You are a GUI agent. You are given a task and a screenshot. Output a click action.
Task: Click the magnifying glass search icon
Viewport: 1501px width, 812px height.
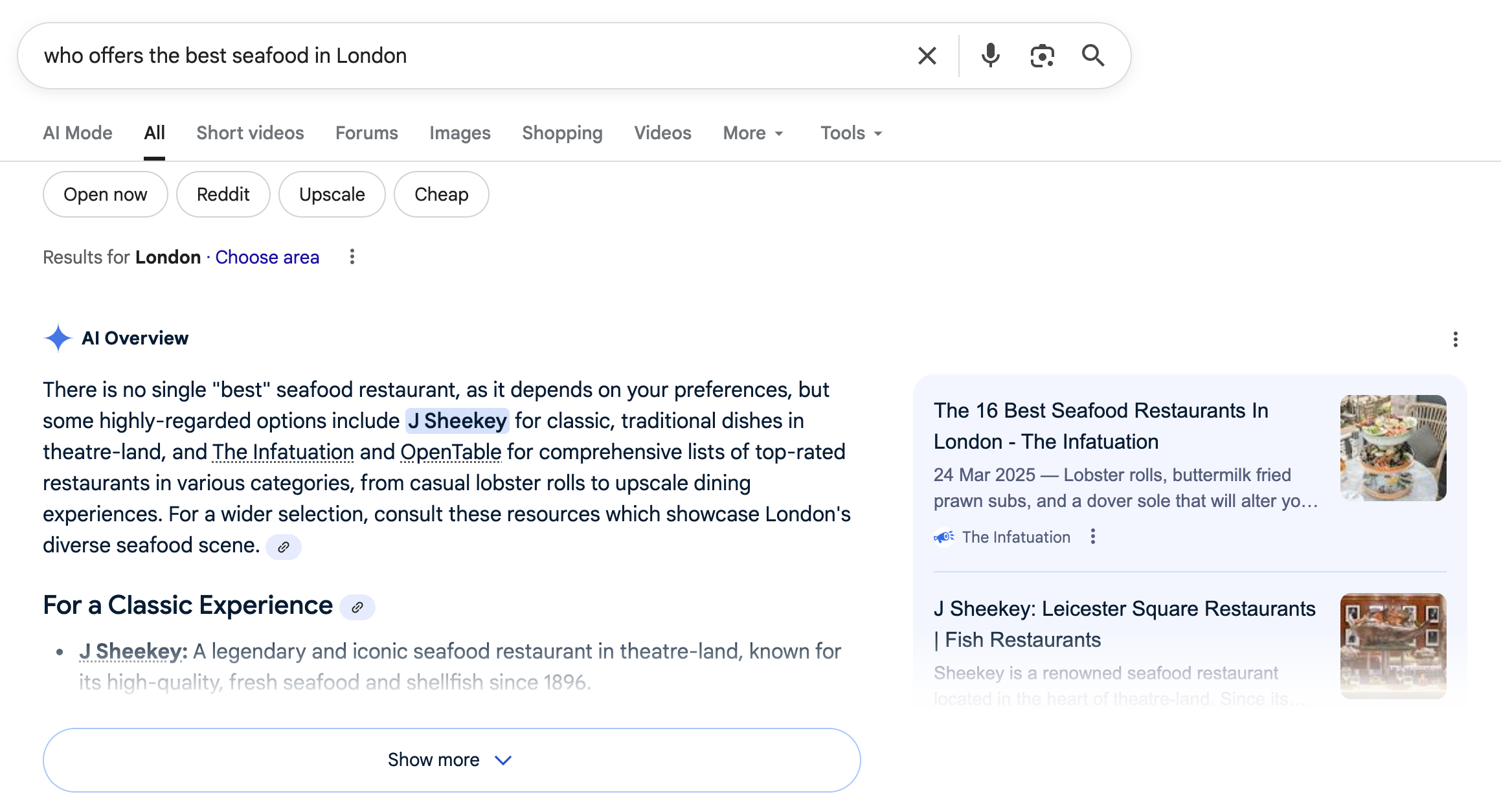(1093, 56)
